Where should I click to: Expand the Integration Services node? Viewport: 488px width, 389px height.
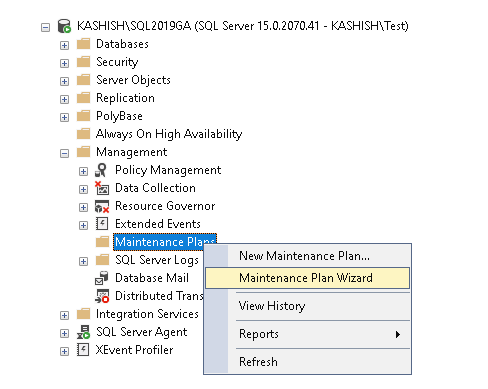[64, 315]
